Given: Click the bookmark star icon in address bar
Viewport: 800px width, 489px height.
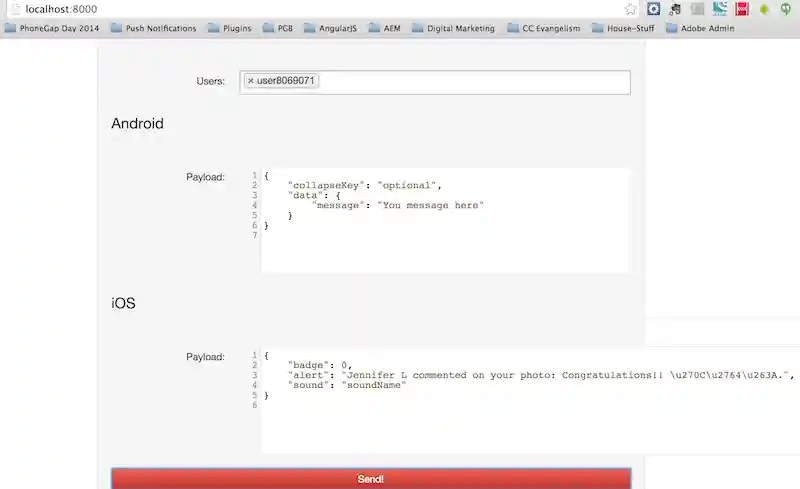Looking at the screenshot, I should (x=631, y=9).
